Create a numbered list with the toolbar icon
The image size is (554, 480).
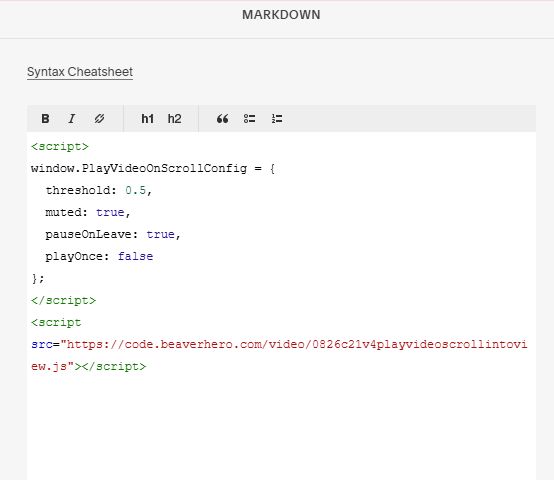[x=277, y=119]
